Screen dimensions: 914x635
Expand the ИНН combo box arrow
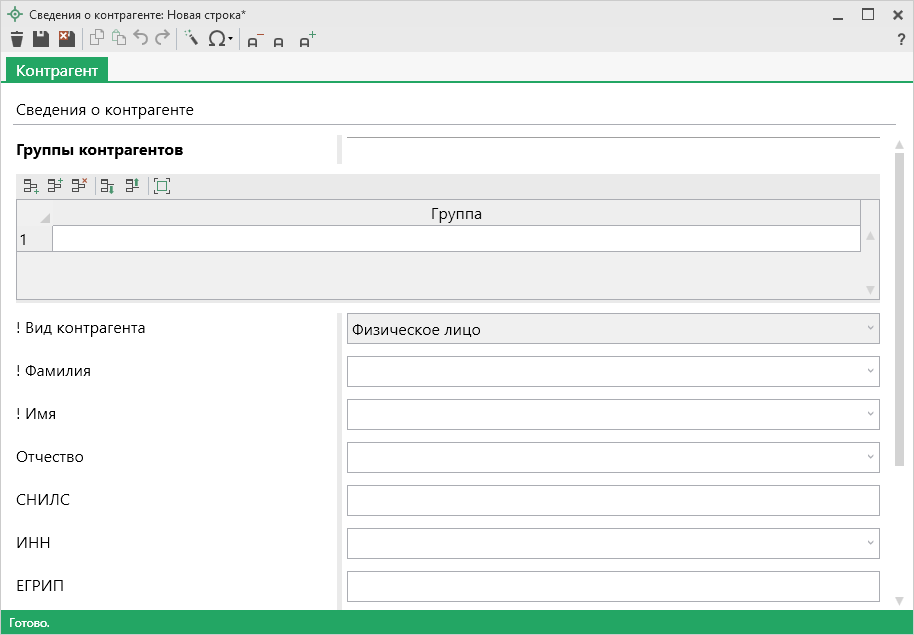[x=870, y=543]
